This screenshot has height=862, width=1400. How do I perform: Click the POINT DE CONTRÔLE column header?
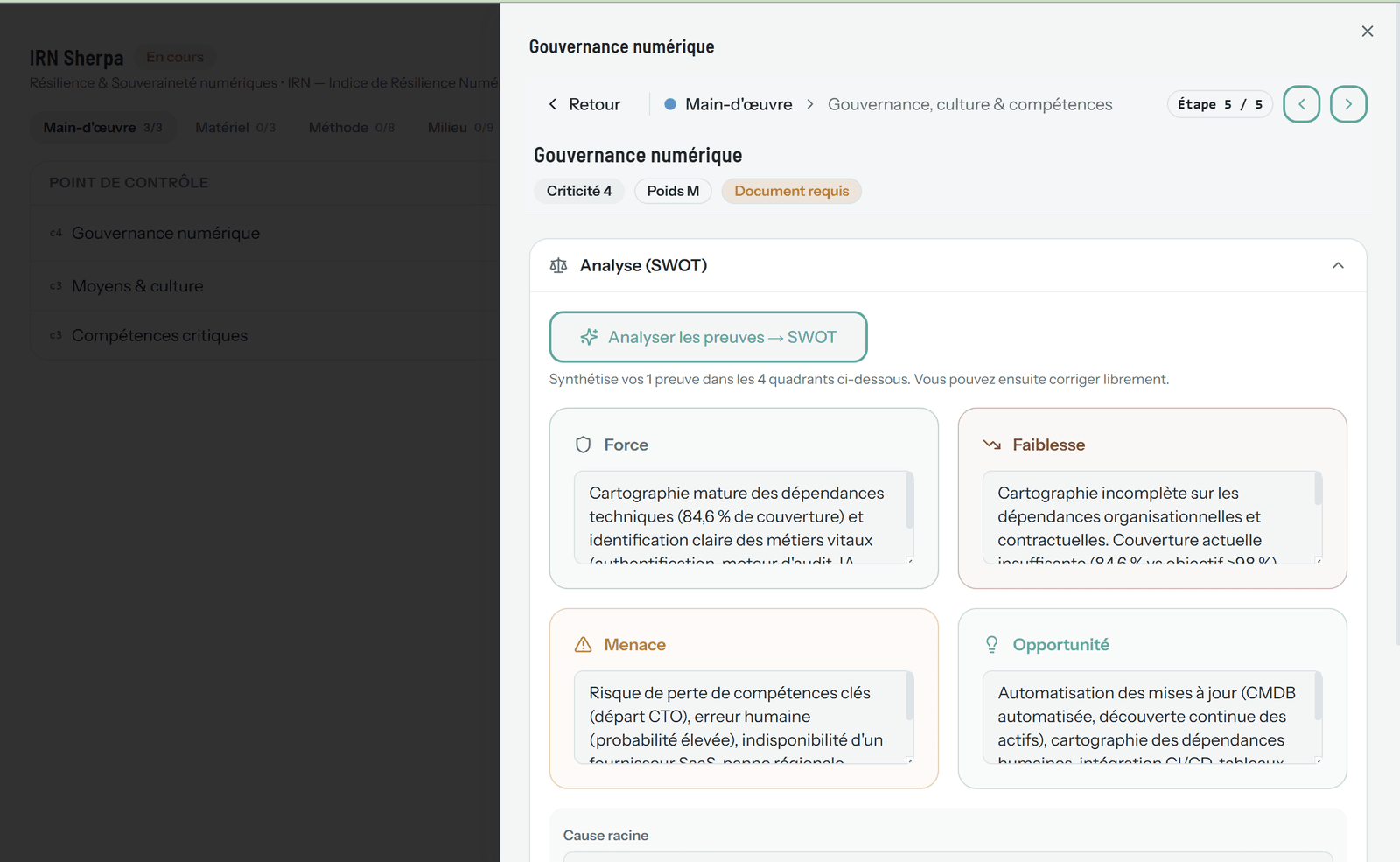tap(129, 183)
